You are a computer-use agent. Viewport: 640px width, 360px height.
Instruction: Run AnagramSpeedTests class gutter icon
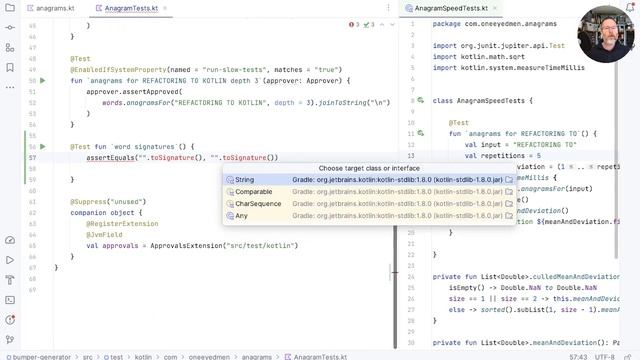click(421, 100)
